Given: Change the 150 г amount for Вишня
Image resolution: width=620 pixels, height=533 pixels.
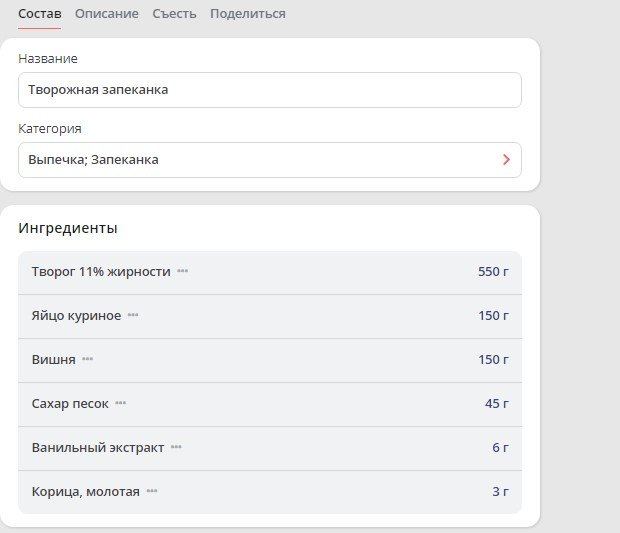Looking at the screenshot, I should 493,360.
